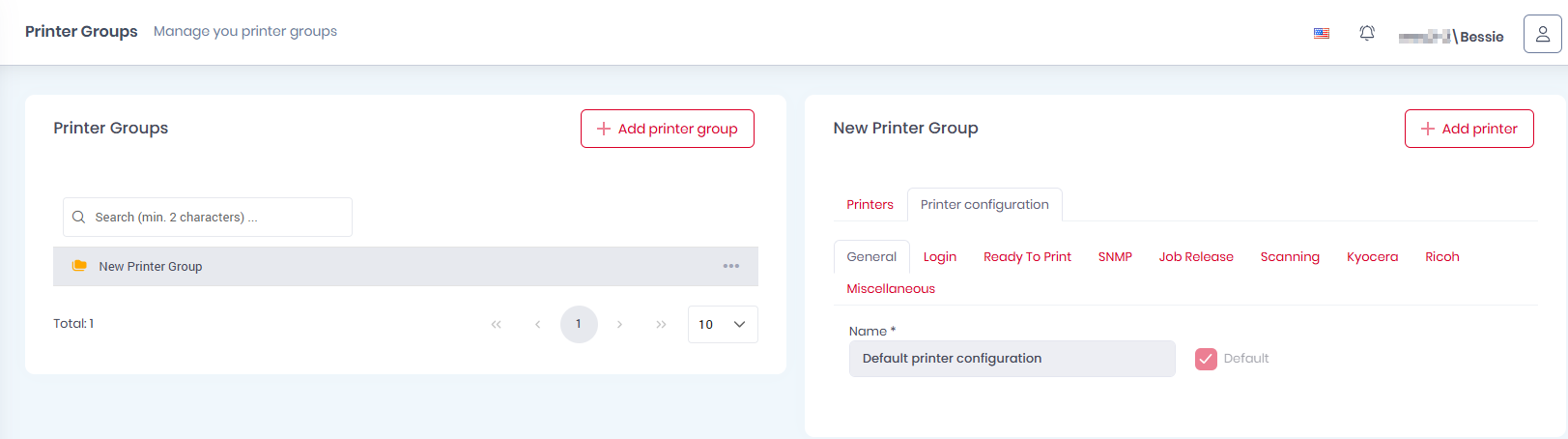Click the Add printer button
This screenshot has height=439, width=1568.
[x=1468, y=129]
